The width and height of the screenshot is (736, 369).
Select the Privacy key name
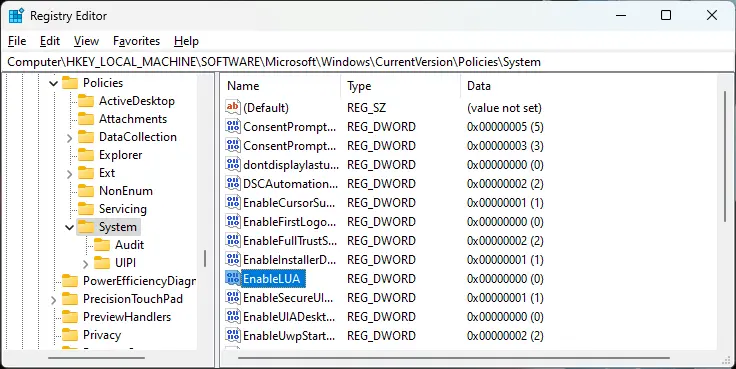pyautogui.click(x=102, y=335)
